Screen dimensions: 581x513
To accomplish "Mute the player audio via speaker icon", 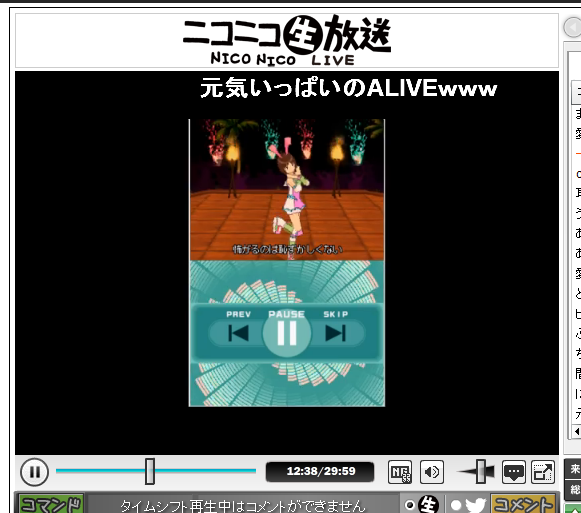I will (x=432, y=472).
